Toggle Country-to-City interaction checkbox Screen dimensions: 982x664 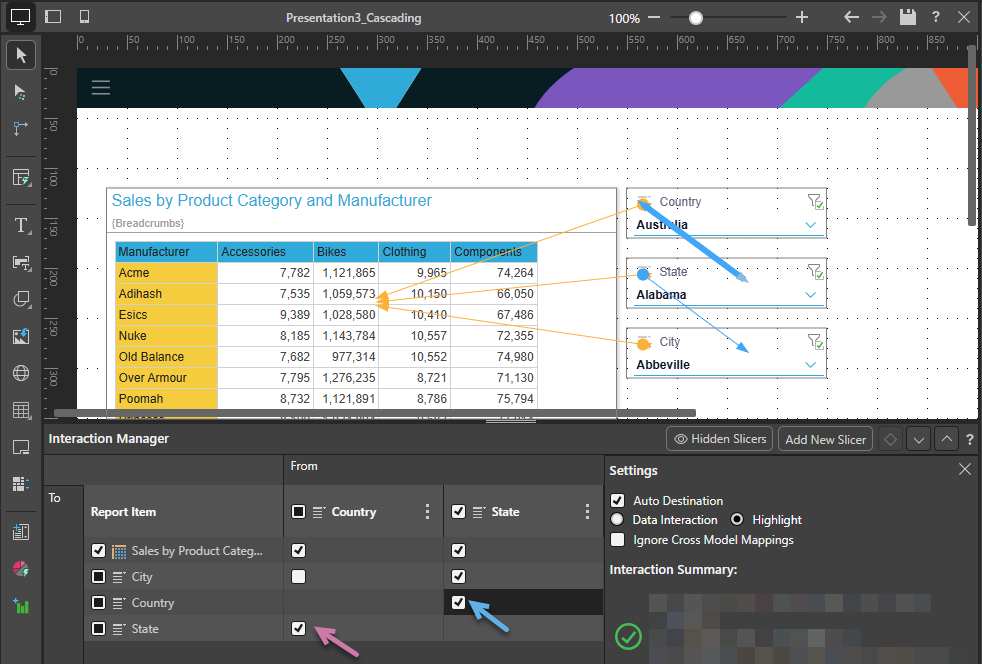tap(299, 576)
